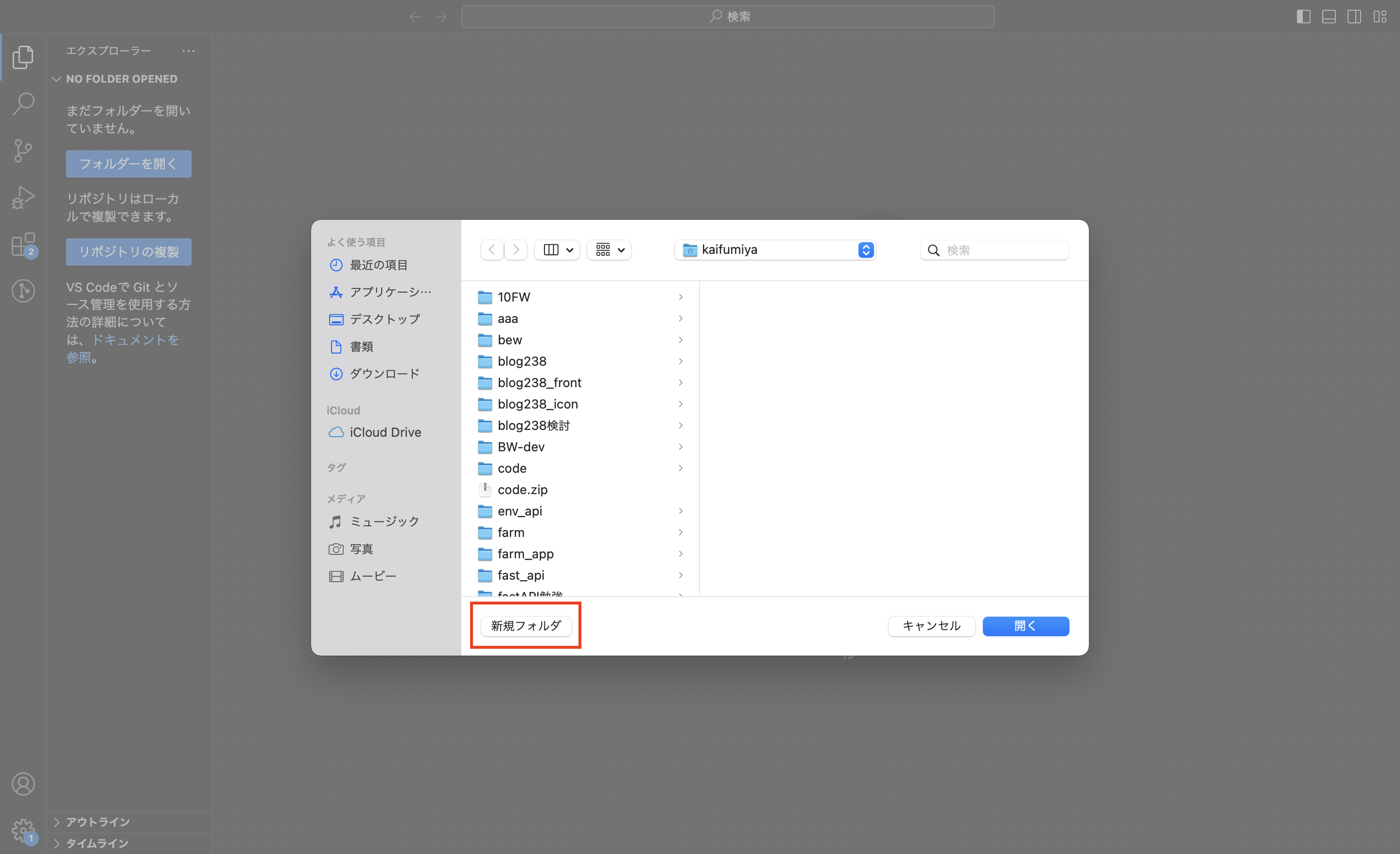The width and height of the screenshot is (1400, 854).
Task: Click the フォルダーを開く button
Action: coord(128,164)
